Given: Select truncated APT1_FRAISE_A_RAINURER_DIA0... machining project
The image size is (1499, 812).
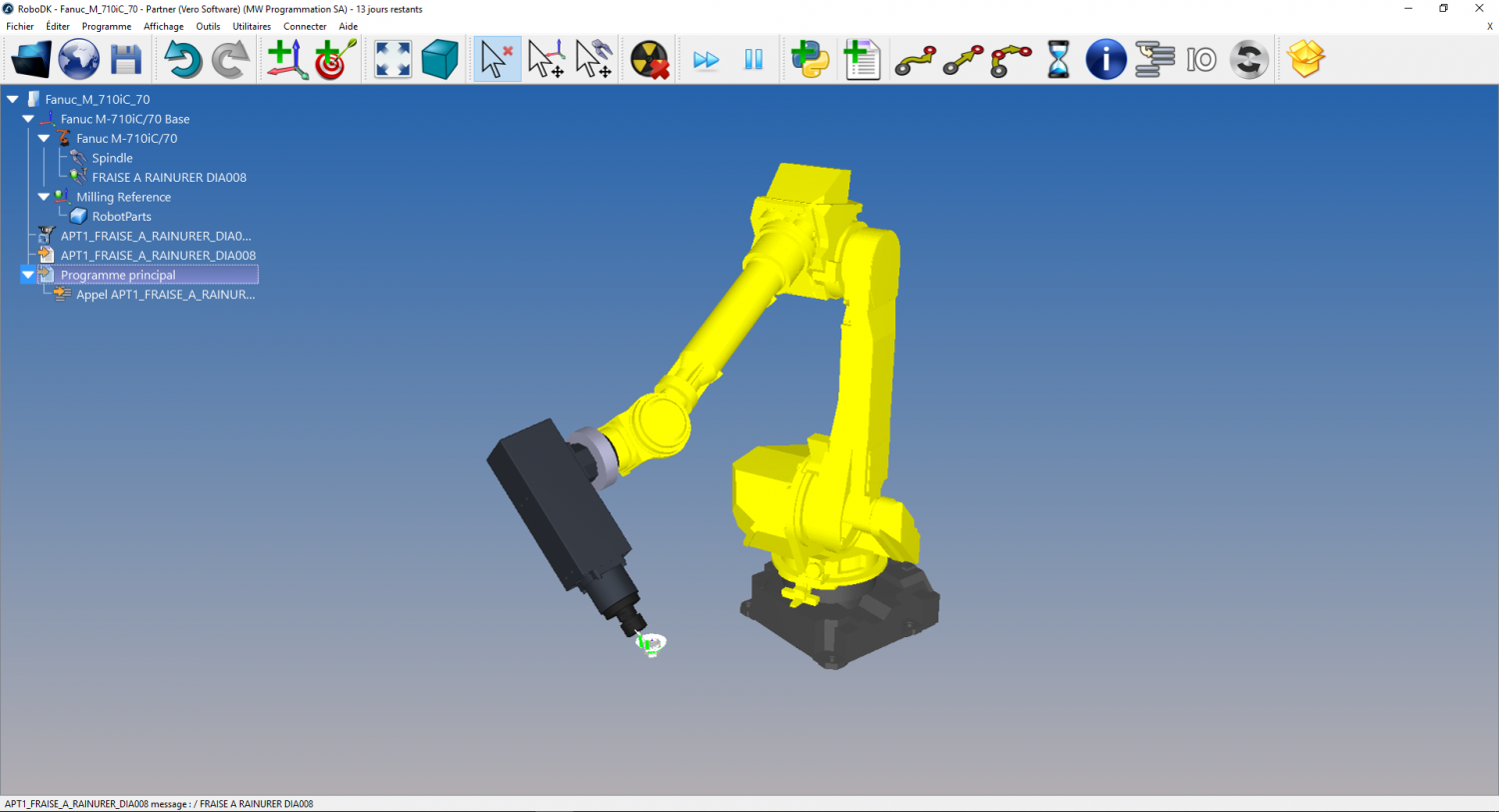Looking at the screenshot, I should [x=156, y=236].
